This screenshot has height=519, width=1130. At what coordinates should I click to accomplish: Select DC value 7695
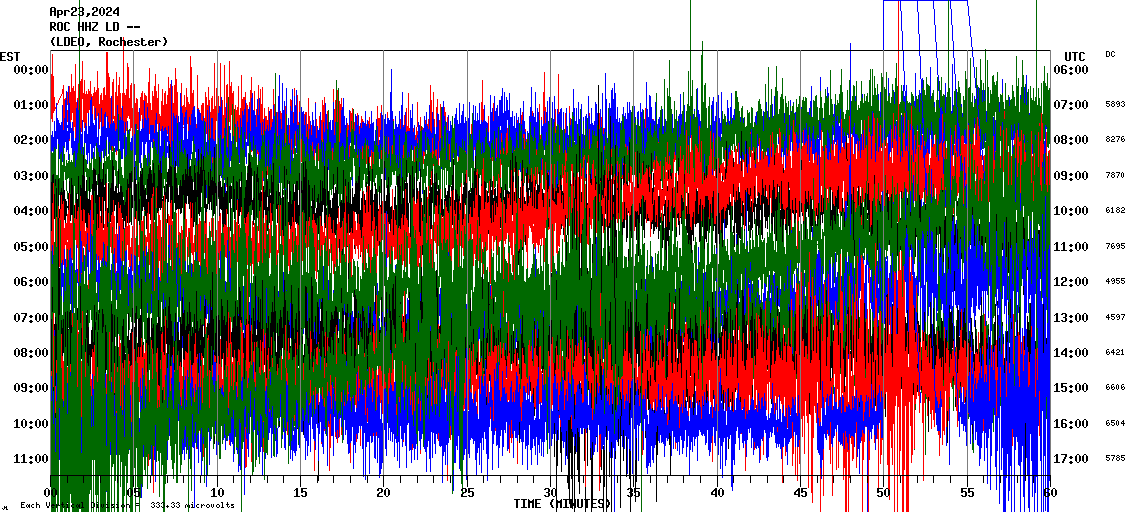[x=1115, y=246]
